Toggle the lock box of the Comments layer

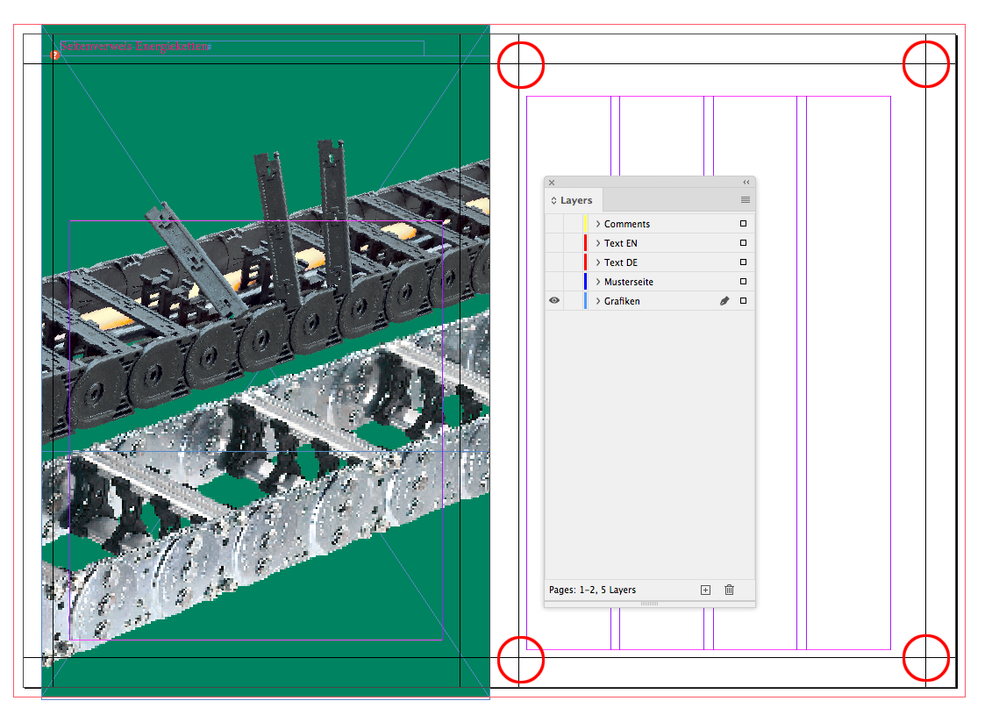pyautogui.click(x=572, y=224)
